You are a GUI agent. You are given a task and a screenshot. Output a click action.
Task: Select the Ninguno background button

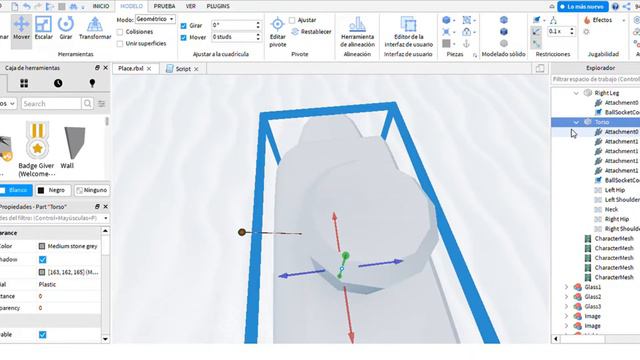tap(92, 190)
